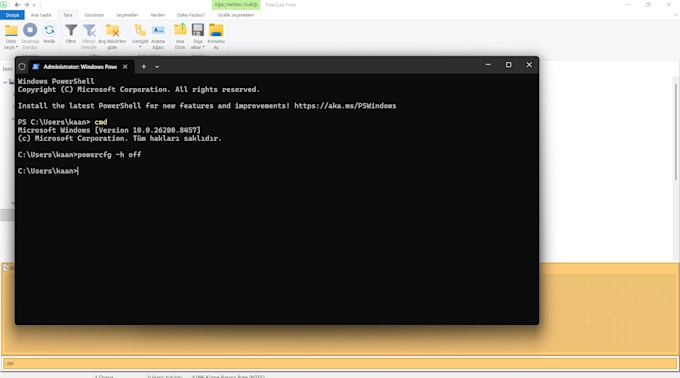Open the Seçenekler tab
Viewport: 680px width, 378px height.
127,15
